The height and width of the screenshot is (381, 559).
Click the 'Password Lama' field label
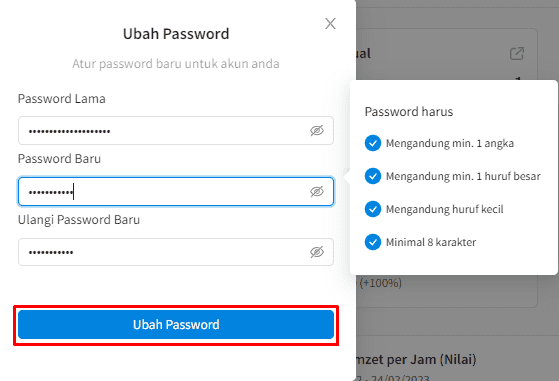(62, 99)
